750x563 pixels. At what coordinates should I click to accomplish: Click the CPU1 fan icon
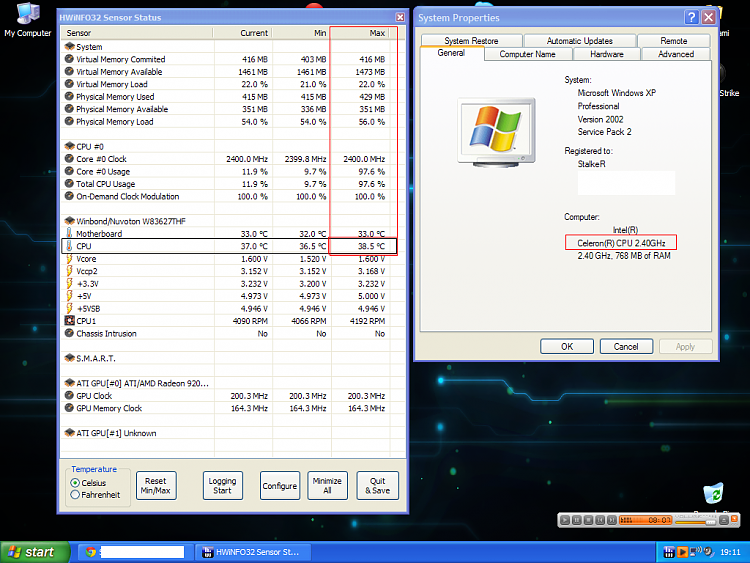(69, 321)
